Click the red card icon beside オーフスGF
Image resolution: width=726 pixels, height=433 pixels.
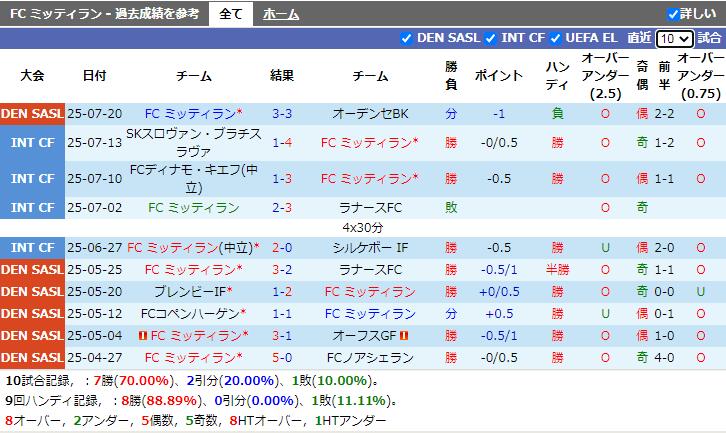click(x=404, y=335)
